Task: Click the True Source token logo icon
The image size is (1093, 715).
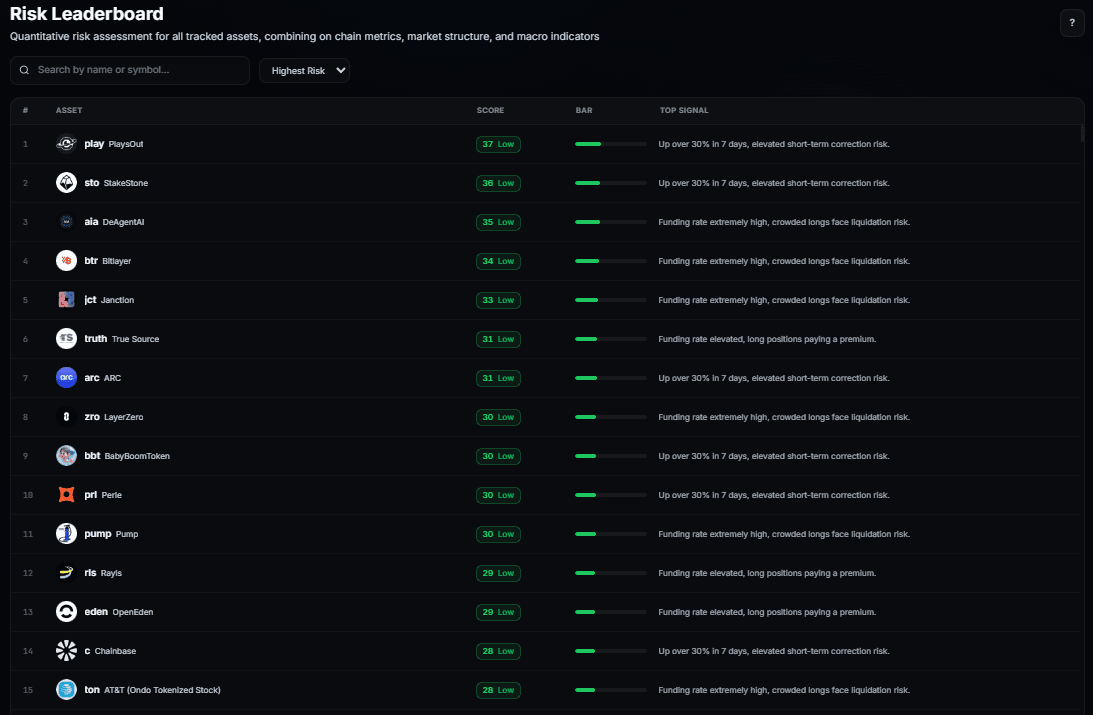Action: pyautogui.click(x=66, y=339)
